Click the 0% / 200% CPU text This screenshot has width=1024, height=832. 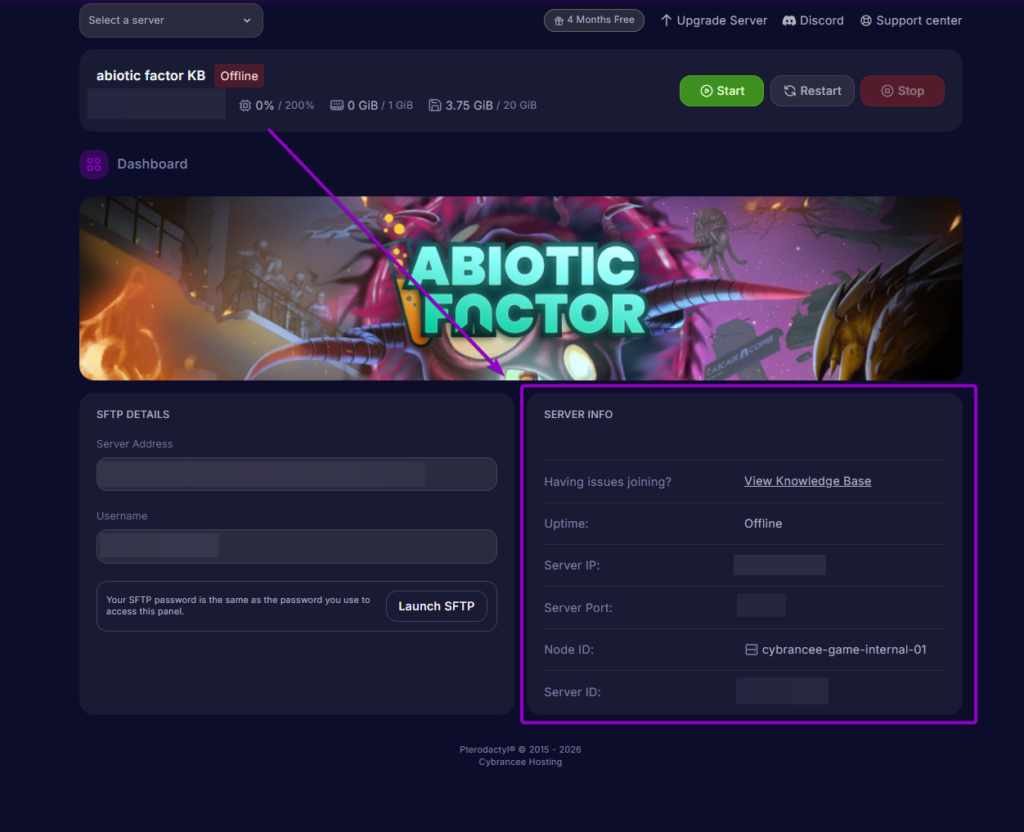point(285,105)
